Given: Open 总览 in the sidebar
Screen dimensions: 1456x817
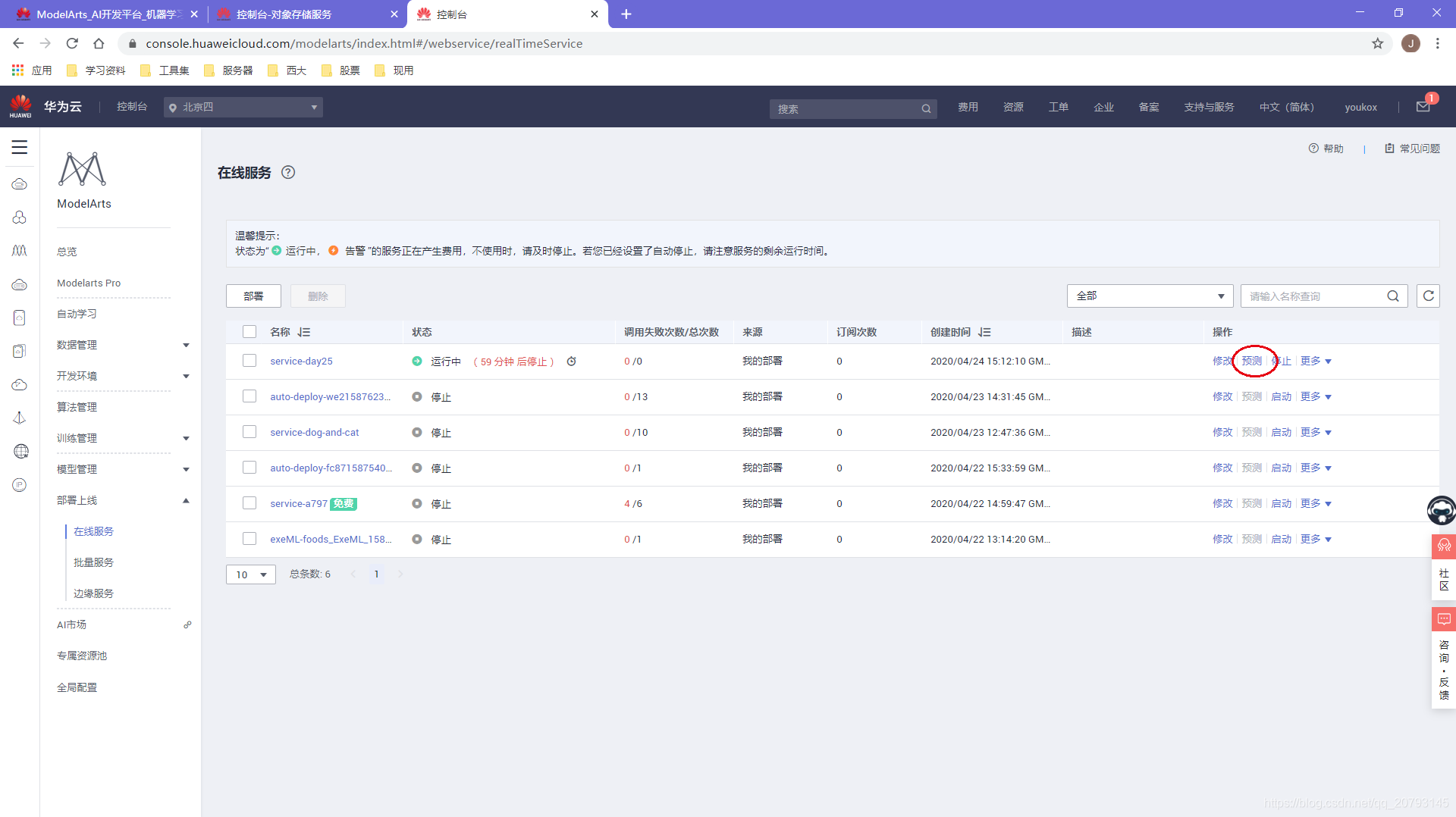Looking at the screenshot, I should point(67,252).
